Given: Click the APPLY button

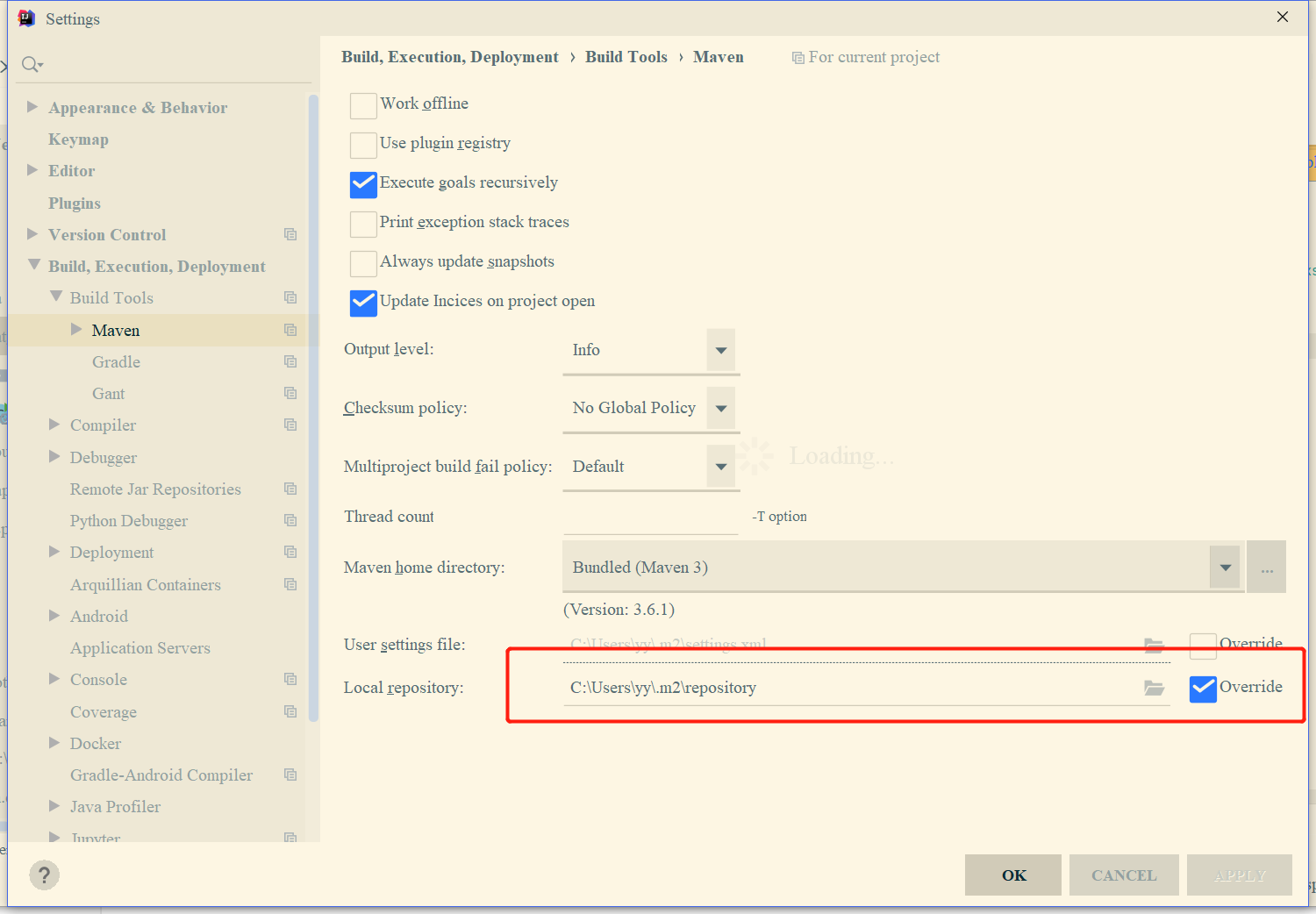Looking at the screenshot, I should click(x=1240, y=875).
